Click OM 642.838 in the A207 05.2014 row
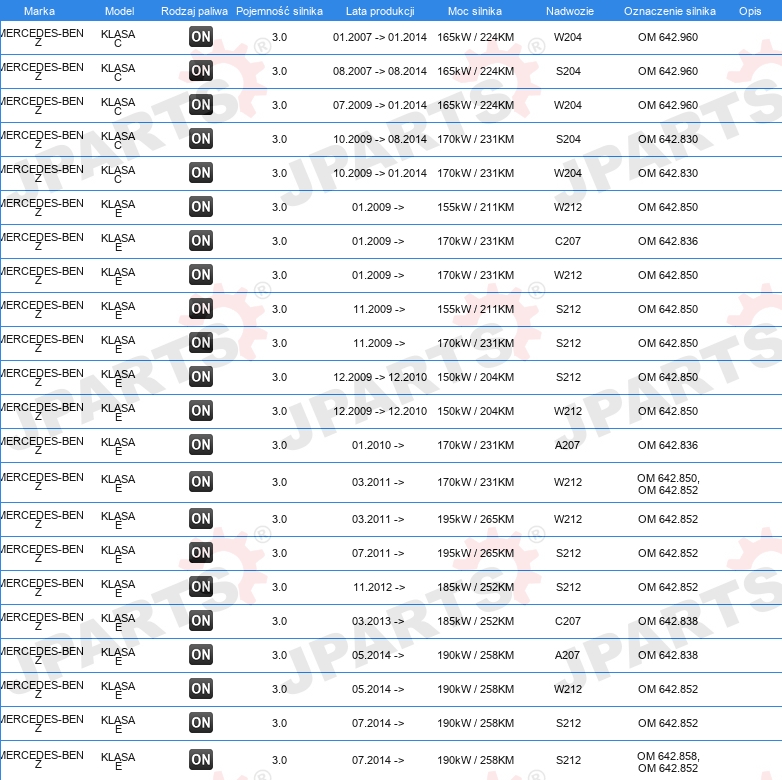 point(668,655)
